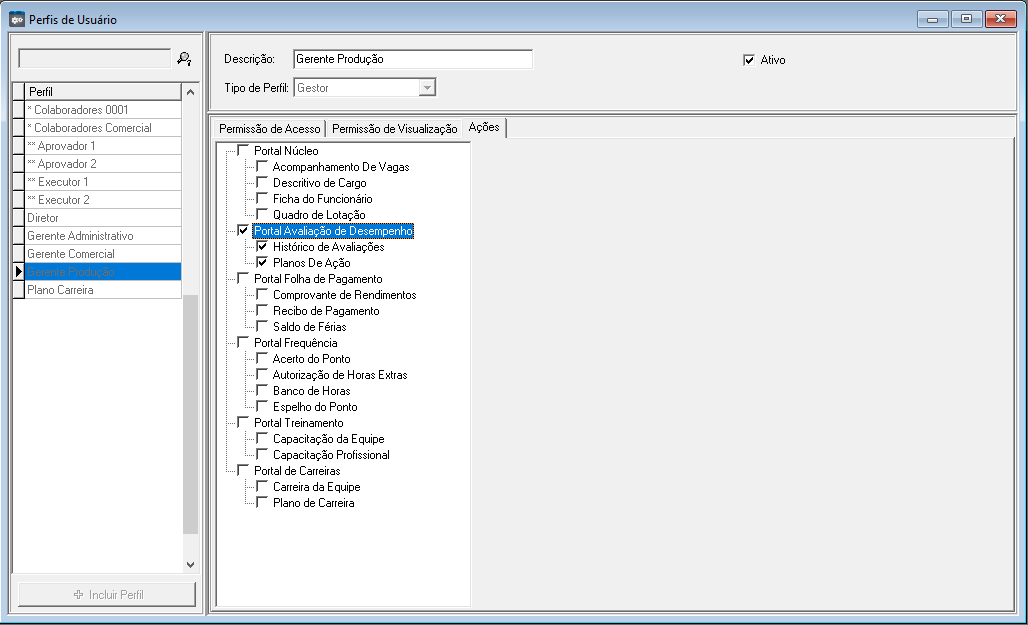Switch to Permissão de Acesso tab
Viewport: 1028px width, 625px height.
pos(269,129)
